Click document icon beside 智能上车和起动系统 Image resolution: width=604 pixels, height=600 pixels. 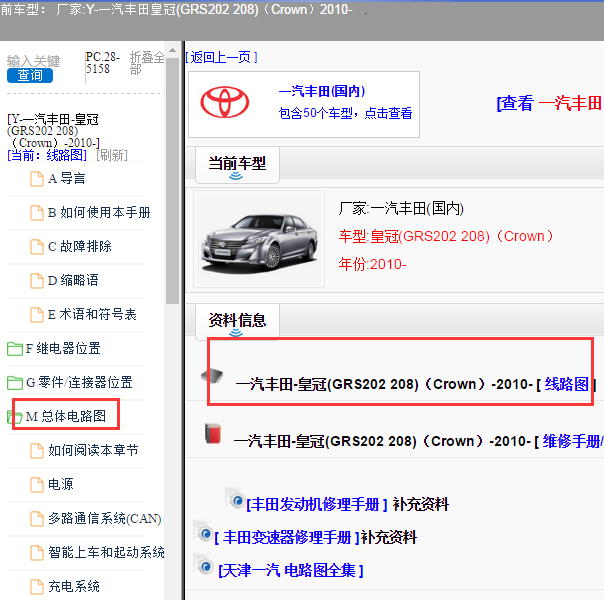[37, 552]
